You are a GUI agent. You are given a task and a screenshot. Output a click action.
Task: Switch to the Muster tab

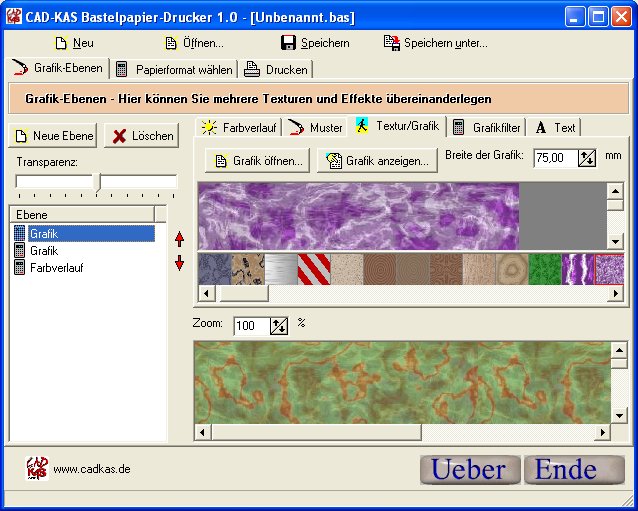pos(316,127)
